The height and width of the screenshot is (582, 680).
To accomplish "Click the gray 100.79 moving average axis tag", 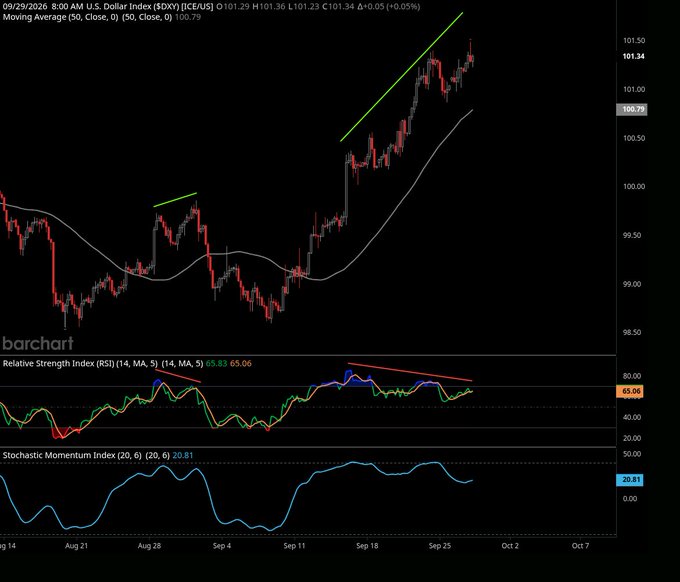I will click(632, 109).
